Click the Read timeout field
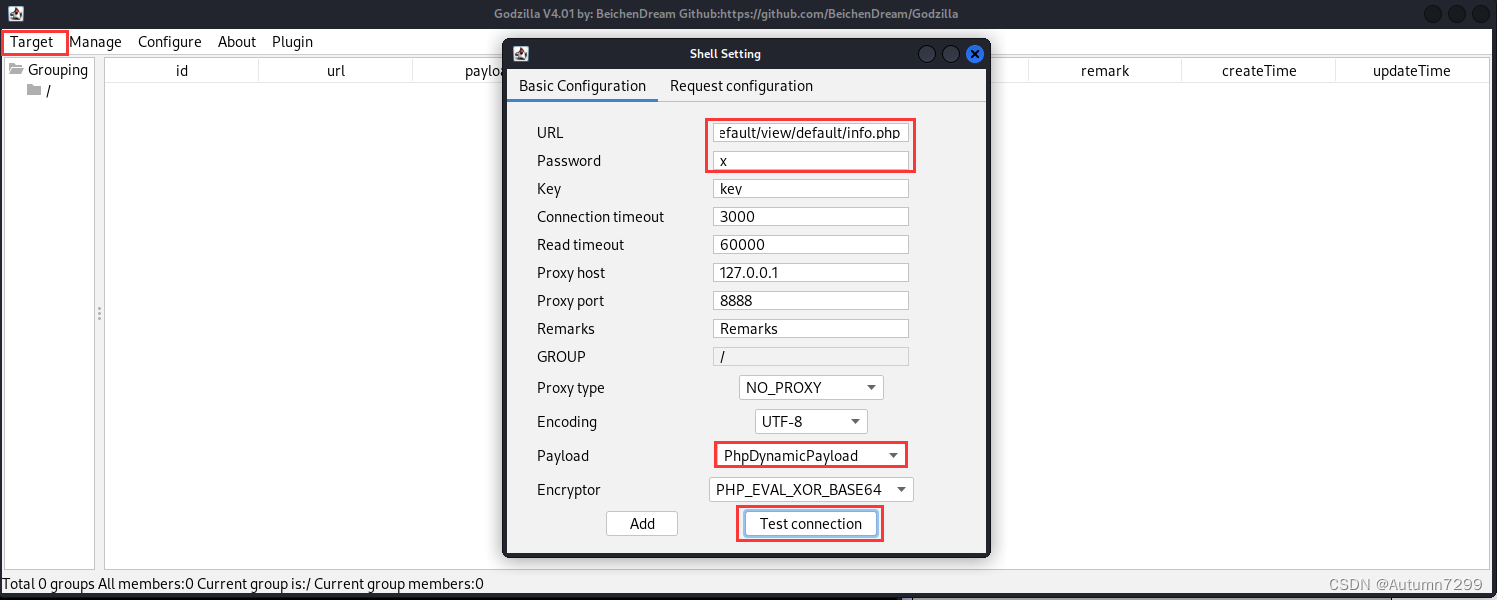The height and width of the screenshot is (600, 1497). 811,245
